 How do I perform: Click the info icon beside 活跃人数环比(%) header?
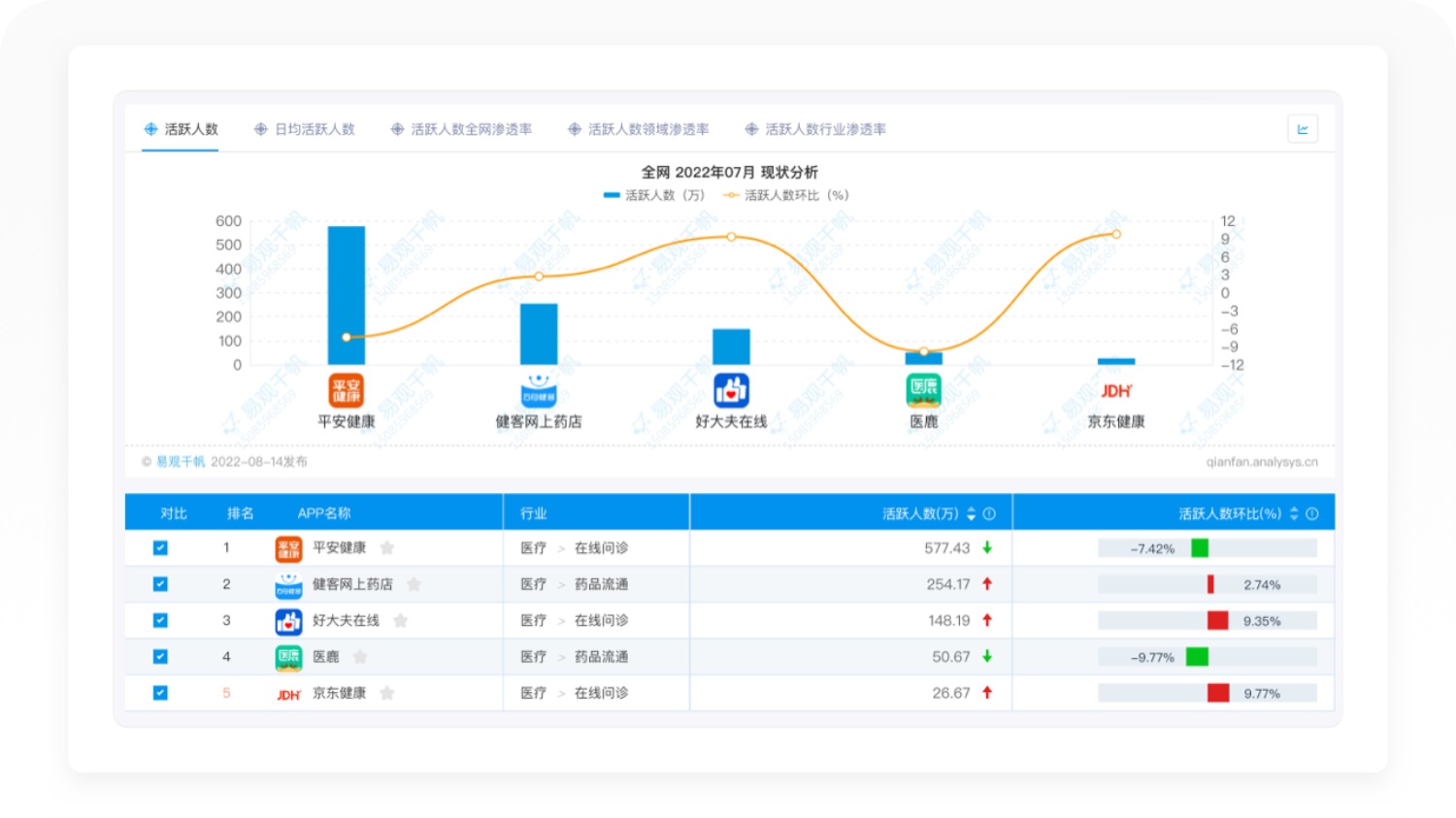[1312, 513]
